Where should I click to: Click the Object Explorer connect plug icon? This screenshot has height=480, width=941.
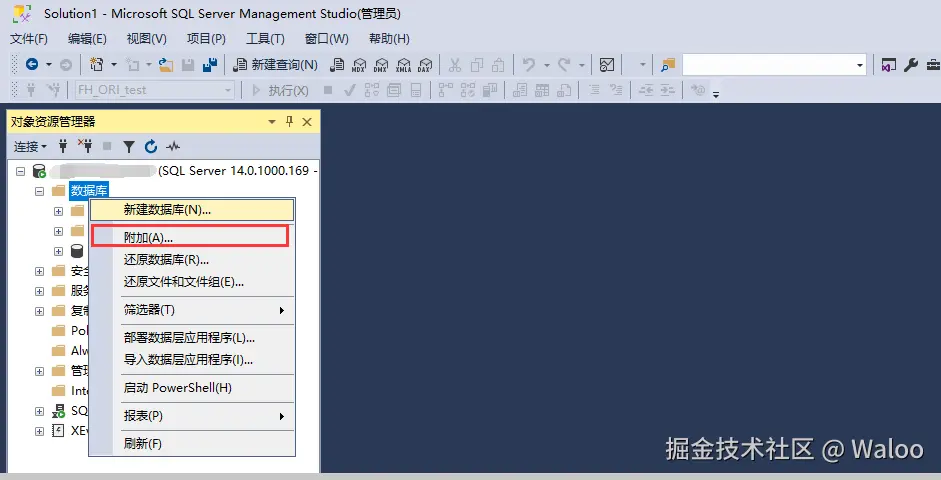point(63,146)
